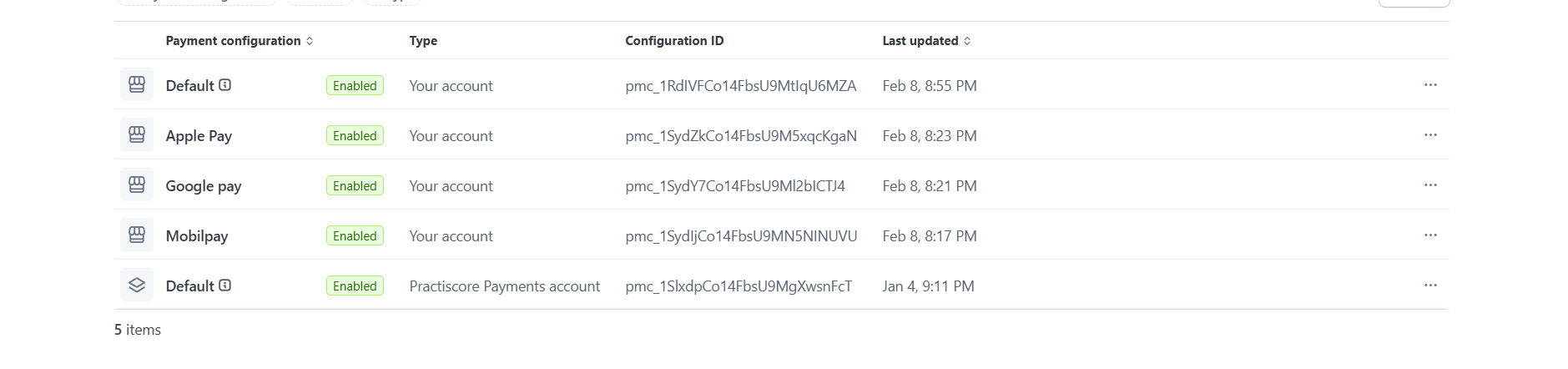Select the Google pay configuration ID text
Viewport: 1568px width, 369px height.
click(734, 186)
